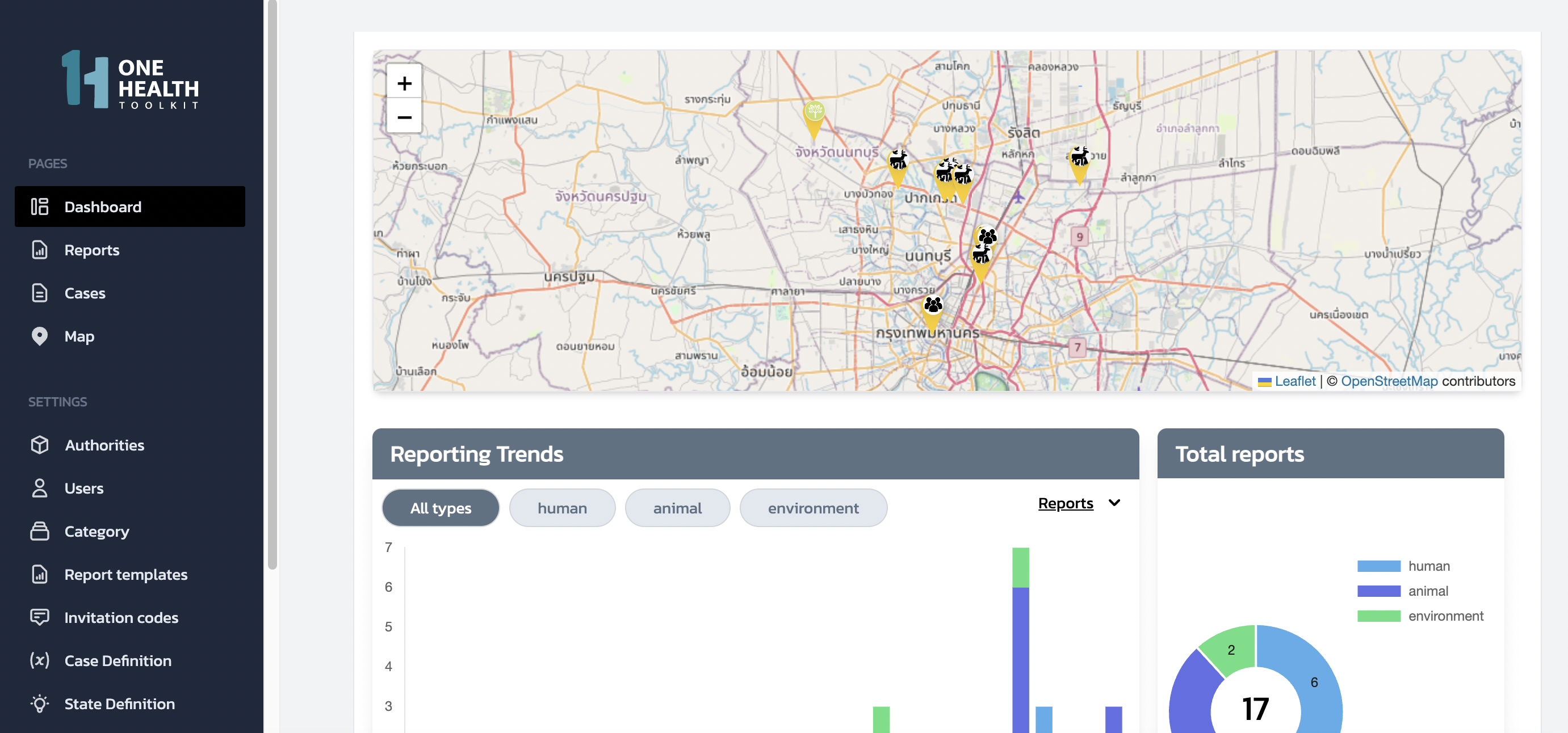This screenshot has height=733, width=1568.
Task: Toggle animal legend color swatch
Action: point(1379,591)
